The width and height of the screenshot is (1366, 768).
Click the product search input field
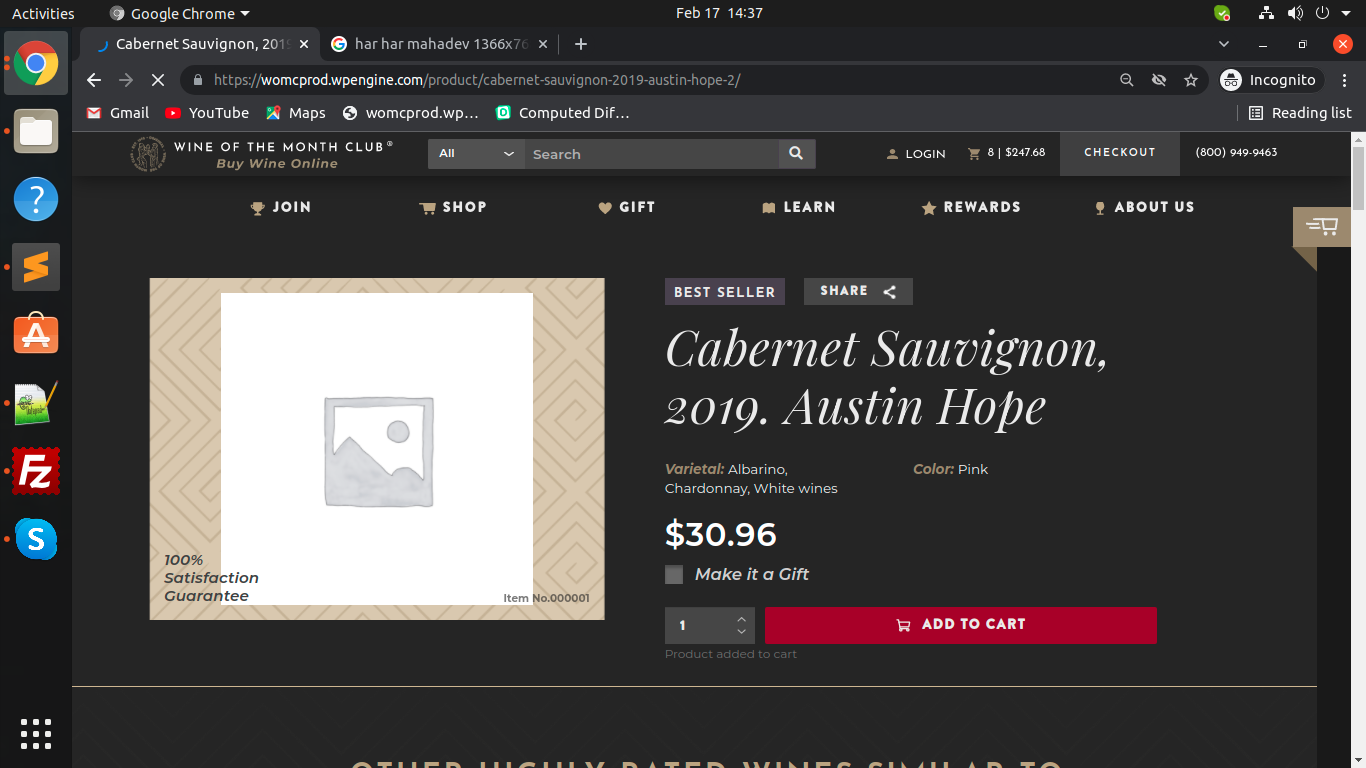coord(650,154)
